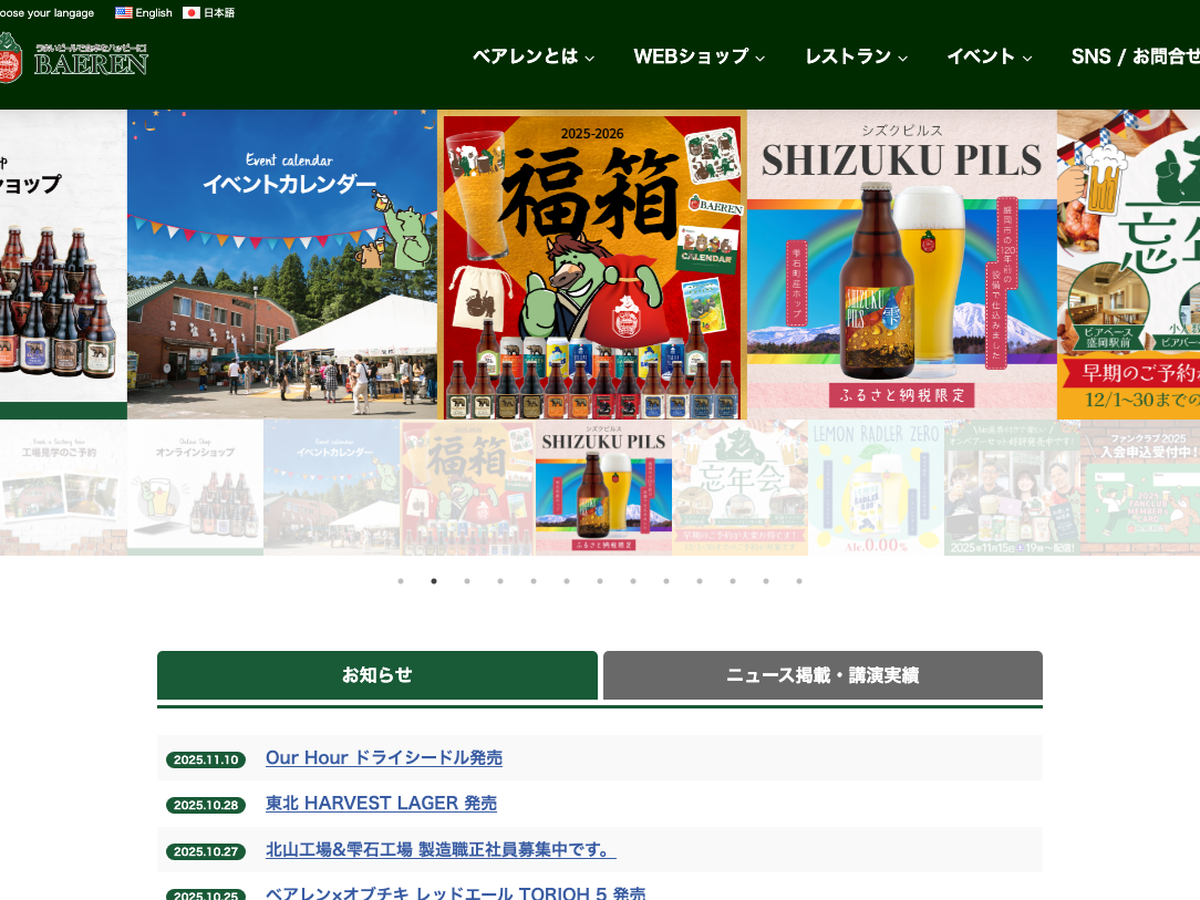Switch to the お知らせ tab
The width and height of the screenshot is (1200, 900).
(x=377, y=675)
